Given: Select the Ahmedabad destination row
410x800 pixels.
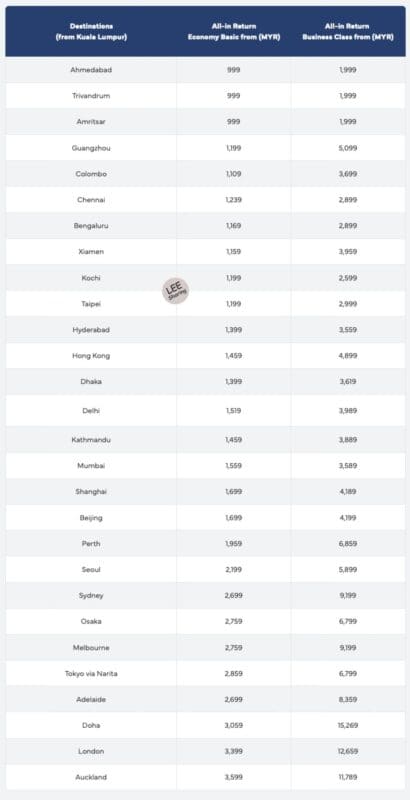Looking at the screenshot, I should (206, 70).
